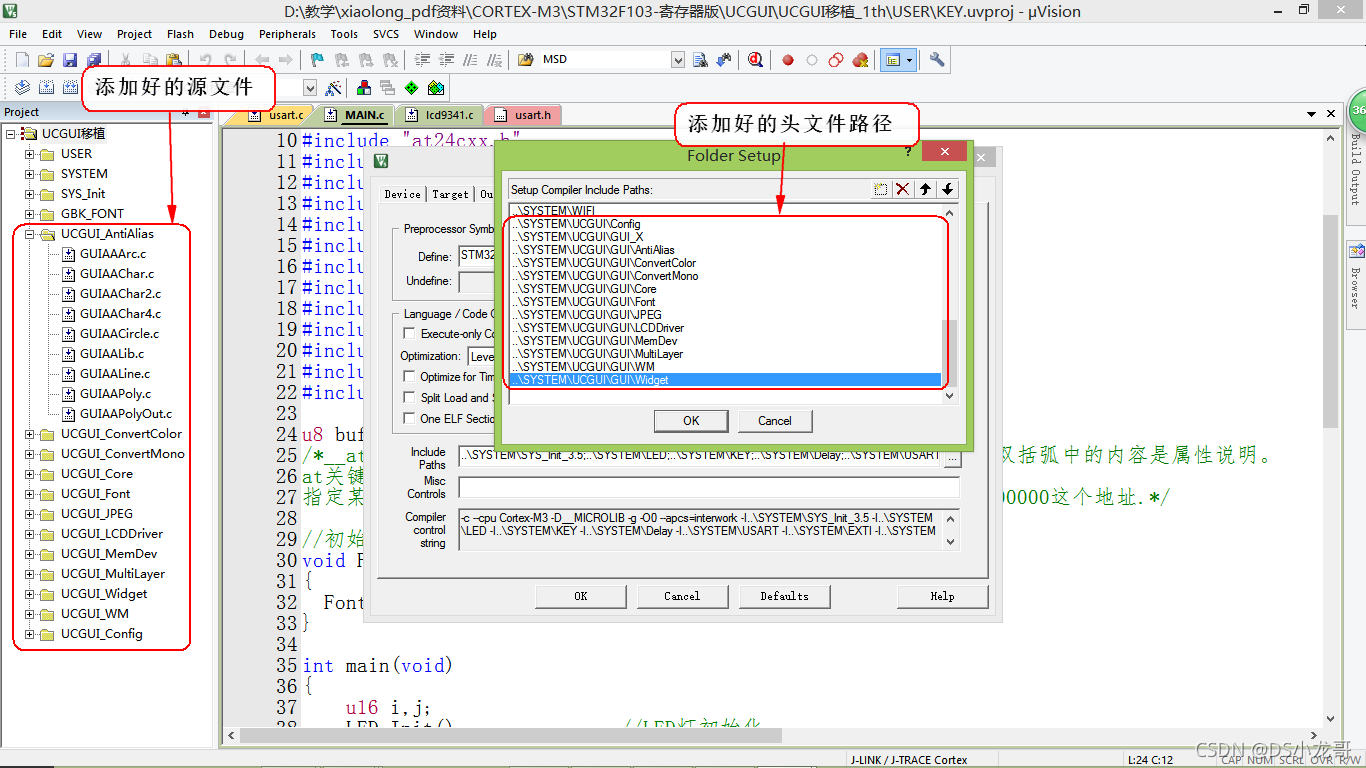Move include path up arrow

[x=926, y=189]
